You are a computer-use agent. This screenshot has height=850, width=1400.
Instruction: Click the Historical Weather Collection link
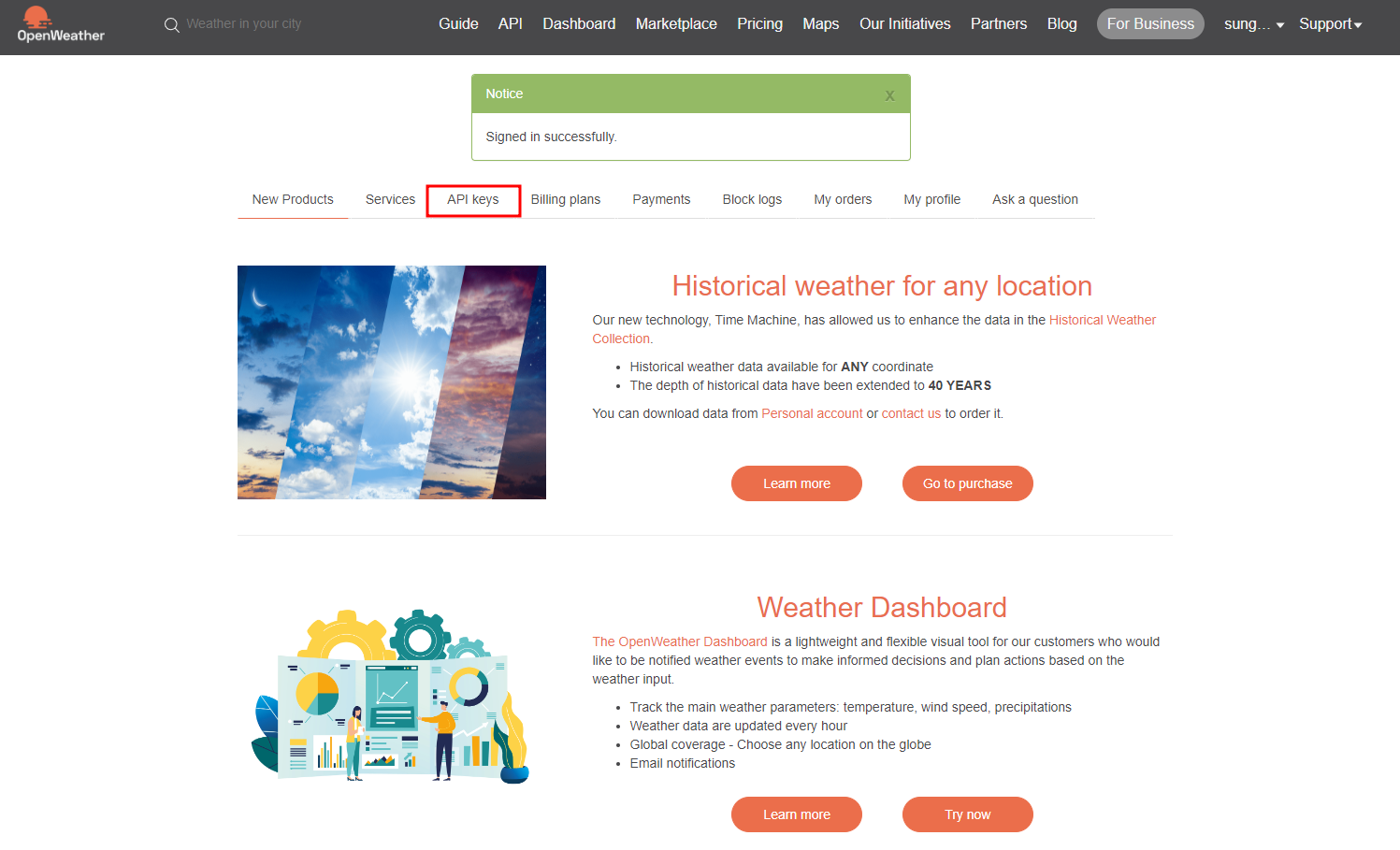click(x=1103, y=320)
